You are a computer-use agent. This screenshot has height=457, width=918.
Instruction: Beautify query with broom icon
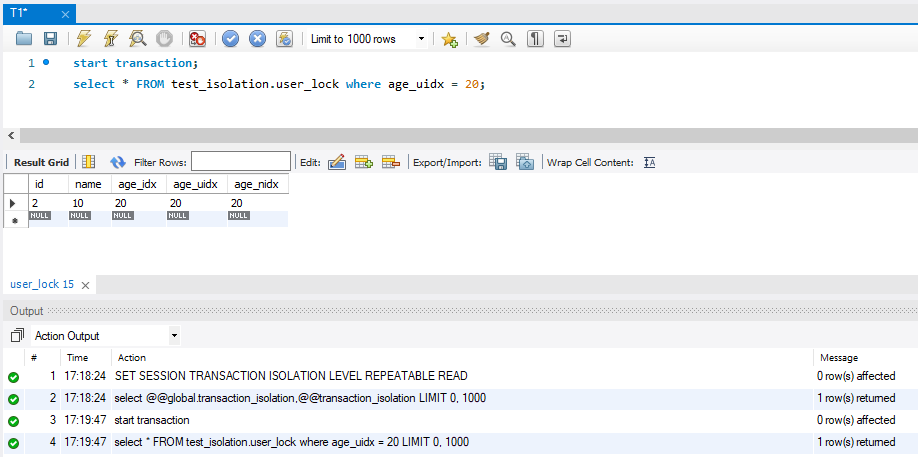481,39
